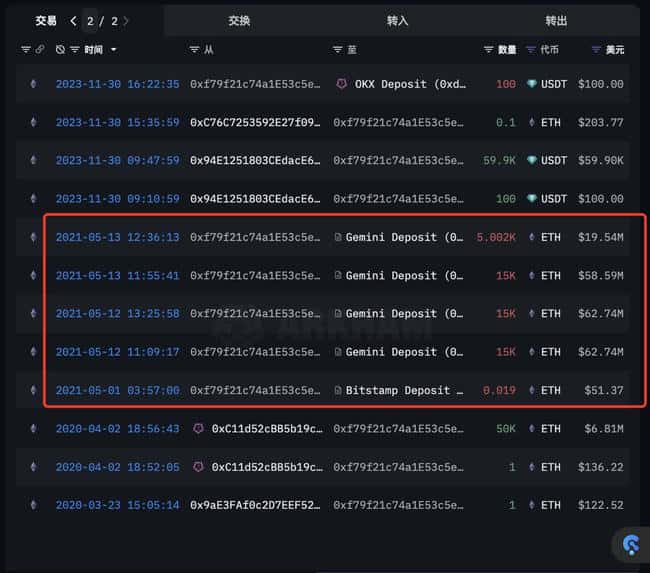650x573 pixels.
Task: Open timestamp 2023-11-30 09:47:59
Action: 118,160
